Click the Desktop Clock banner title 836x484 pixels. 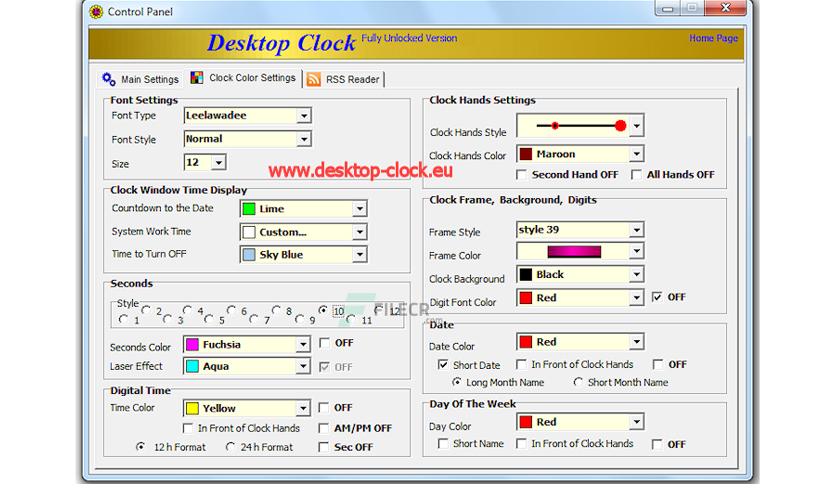click(x=282, y=43)
